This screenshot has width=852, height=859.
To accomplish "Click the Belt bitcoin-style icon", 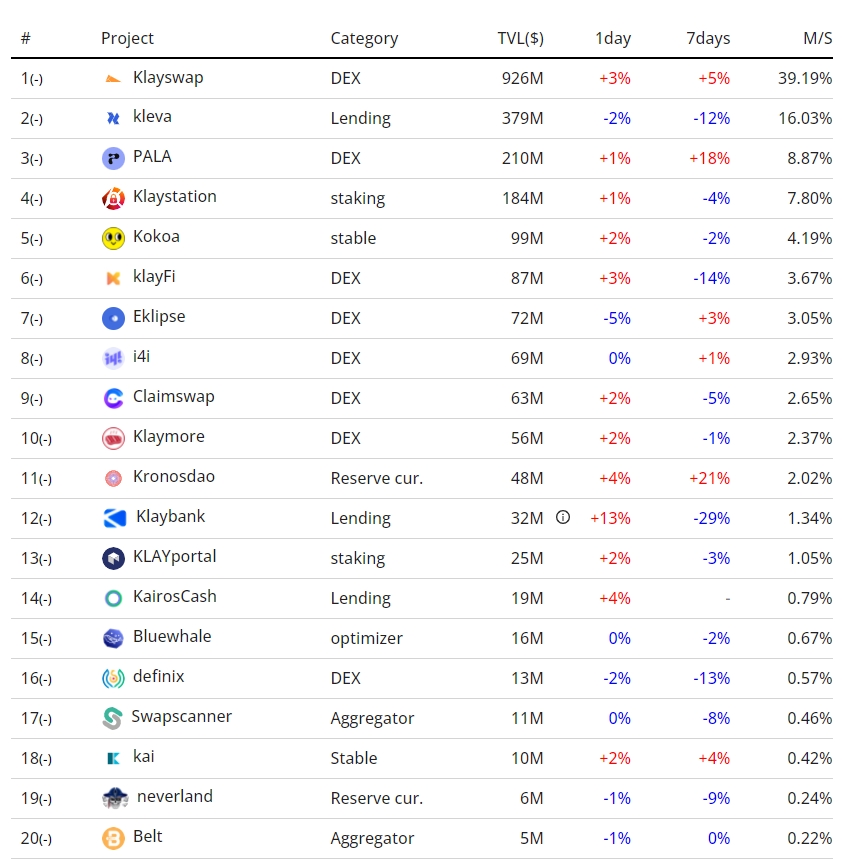I will tap(113, 838).
